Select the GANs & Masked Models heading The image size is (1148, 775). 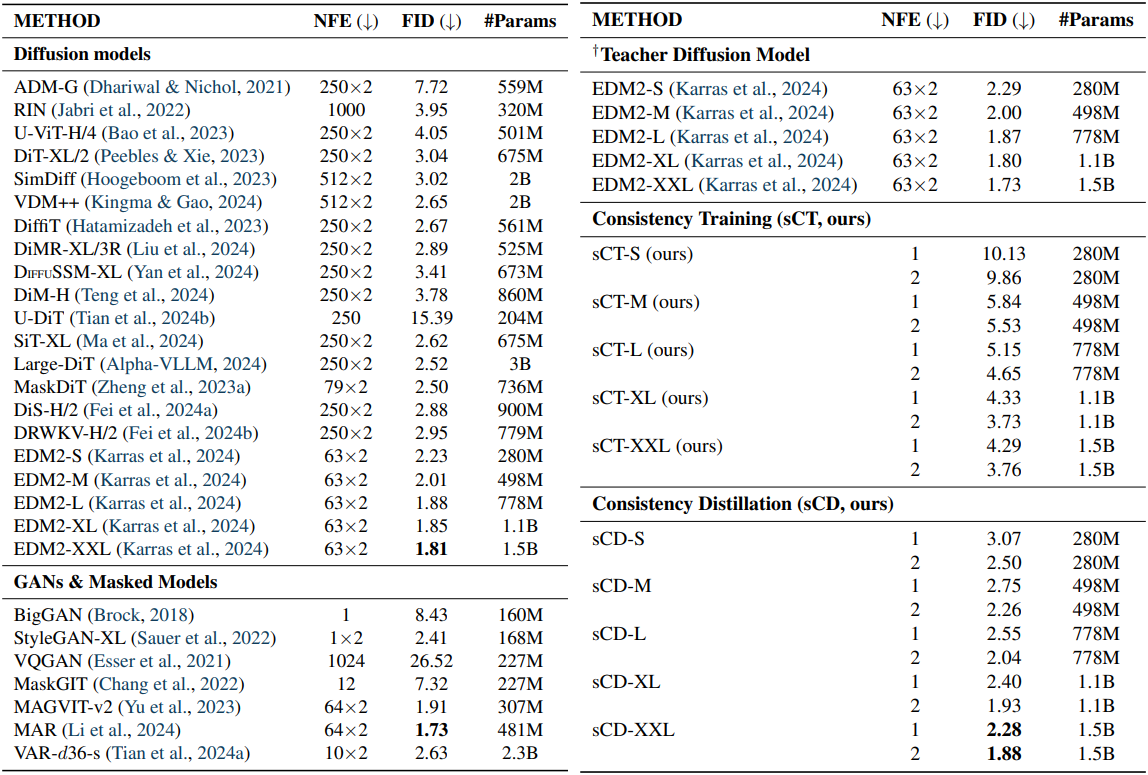115,582
